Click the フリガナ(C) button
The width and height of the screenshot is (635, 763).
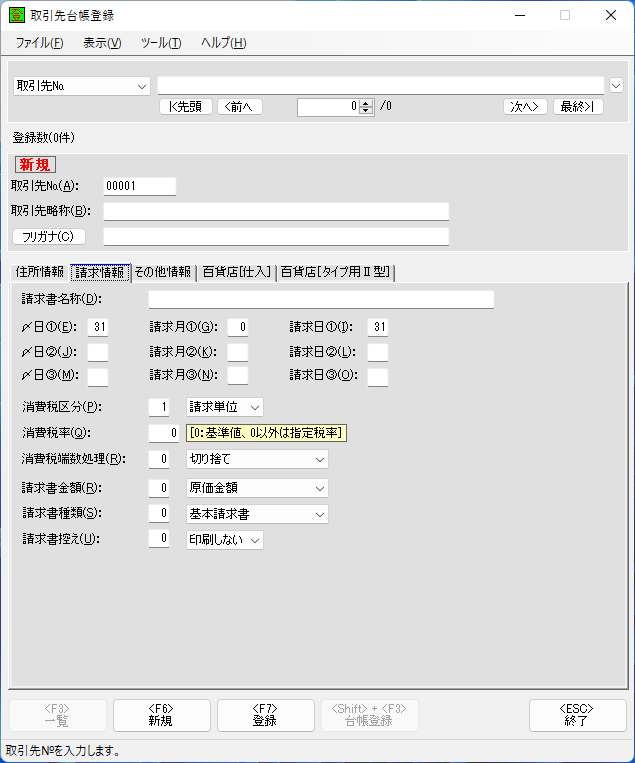click(x=49, y=236)
